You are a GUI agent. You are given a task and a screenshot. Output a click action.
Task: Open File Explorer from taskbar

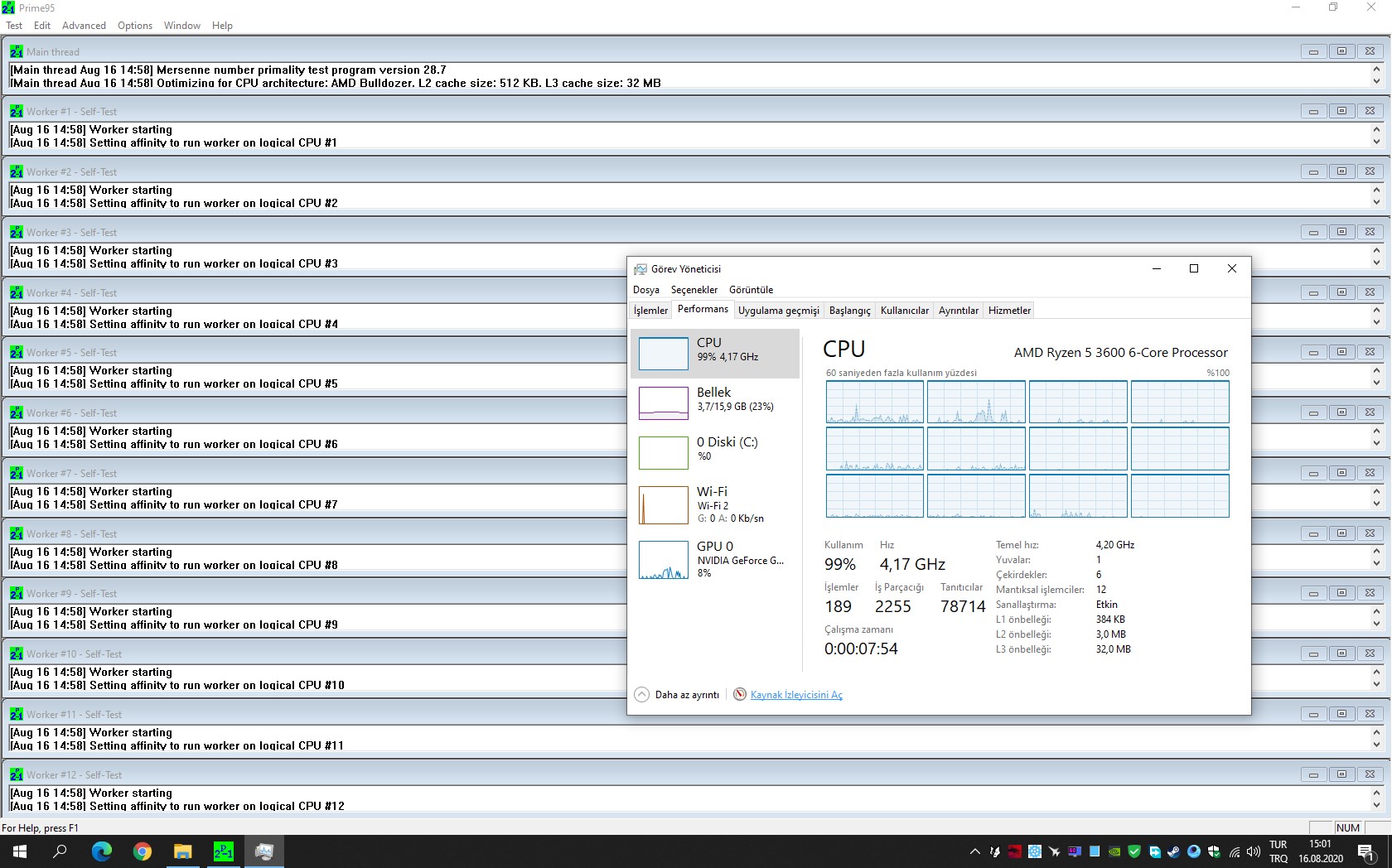coord(182,851)
